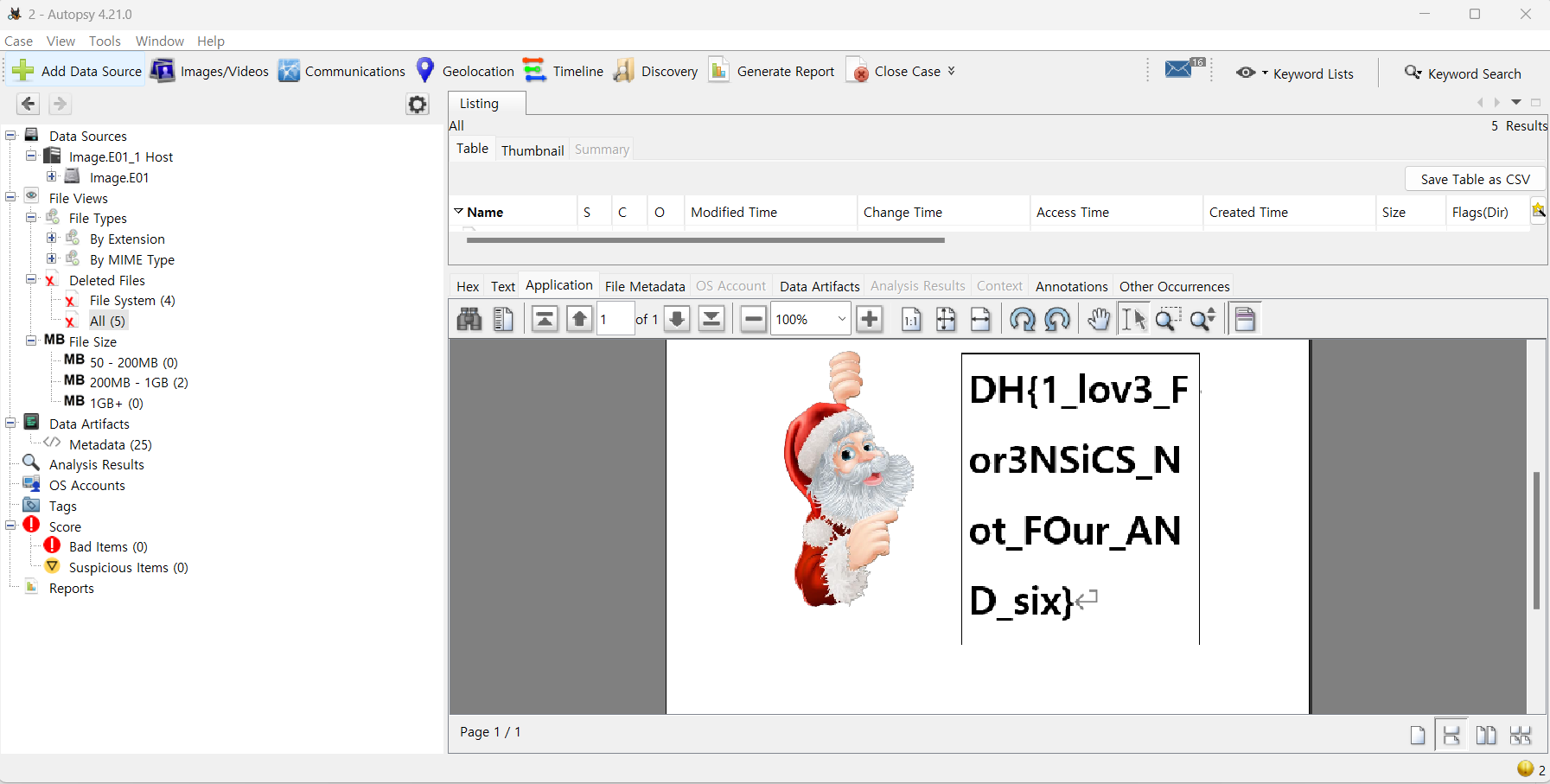Select the text selection tool
Screen dimensions: 1550x784
(x=1133, y=319)
